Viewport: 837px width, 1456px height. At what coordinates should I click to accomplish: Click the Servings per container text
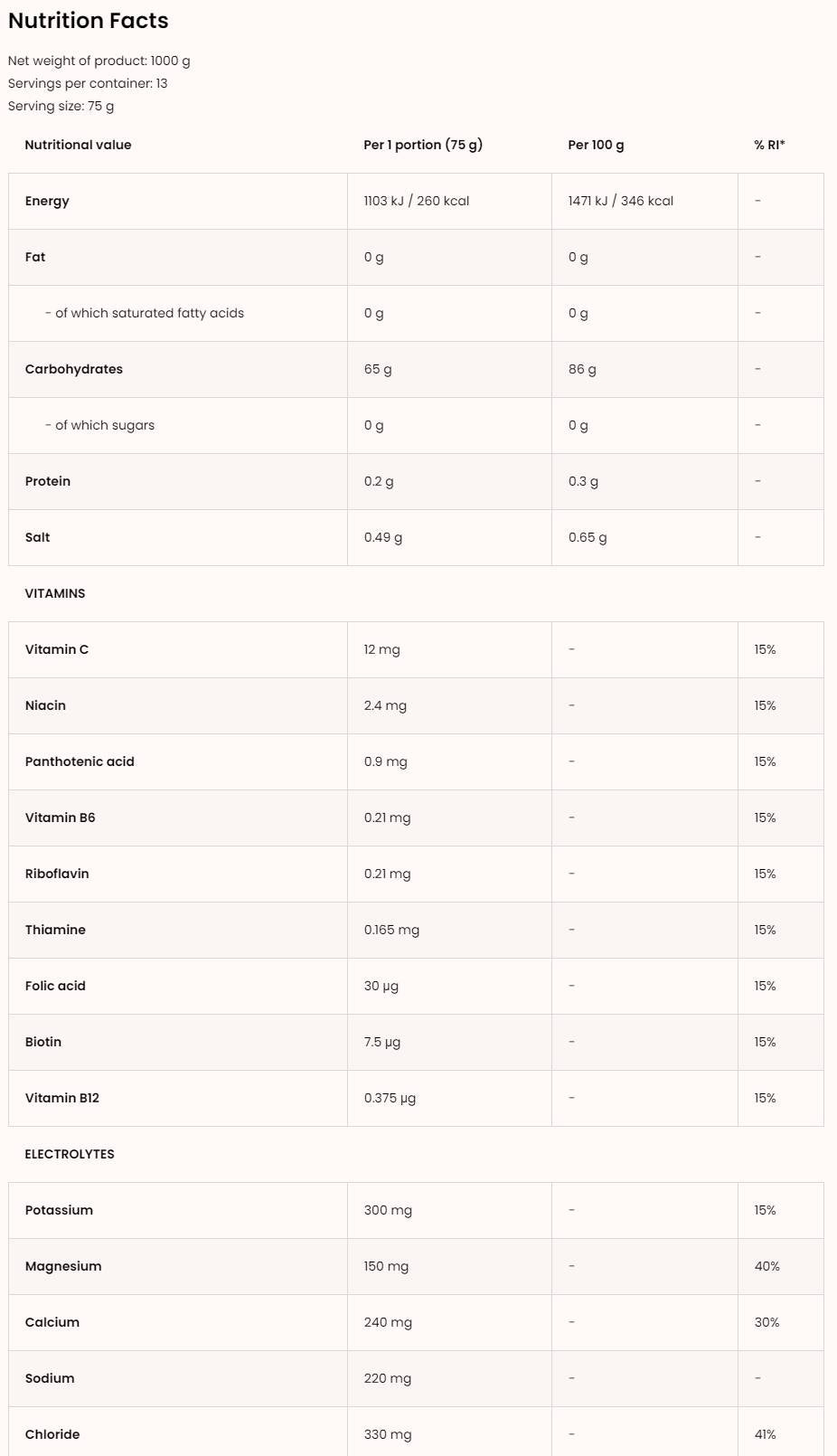pos(88,83)
